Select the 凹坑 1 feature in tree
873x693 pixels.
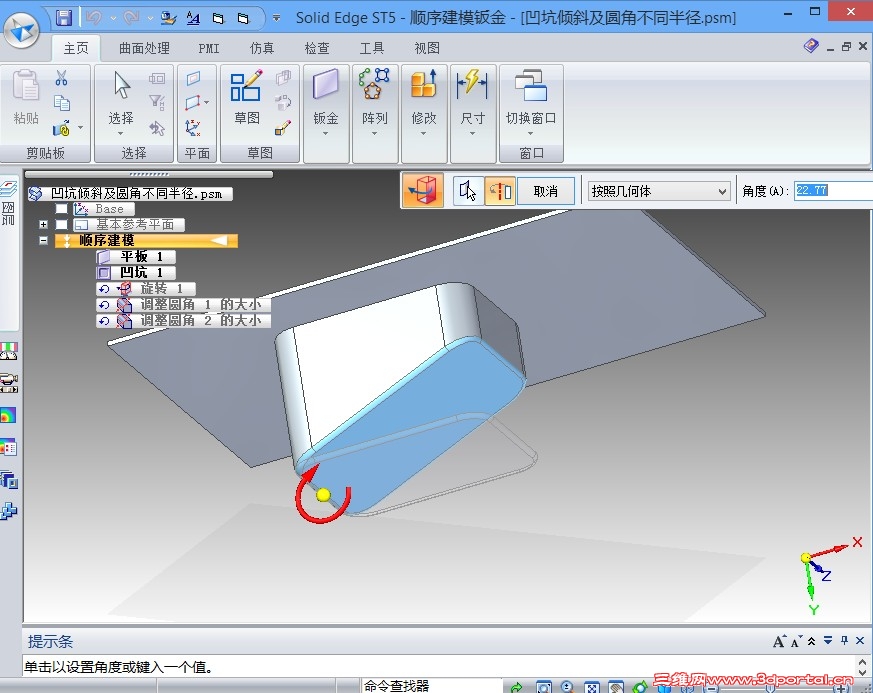tap(136, 272)
